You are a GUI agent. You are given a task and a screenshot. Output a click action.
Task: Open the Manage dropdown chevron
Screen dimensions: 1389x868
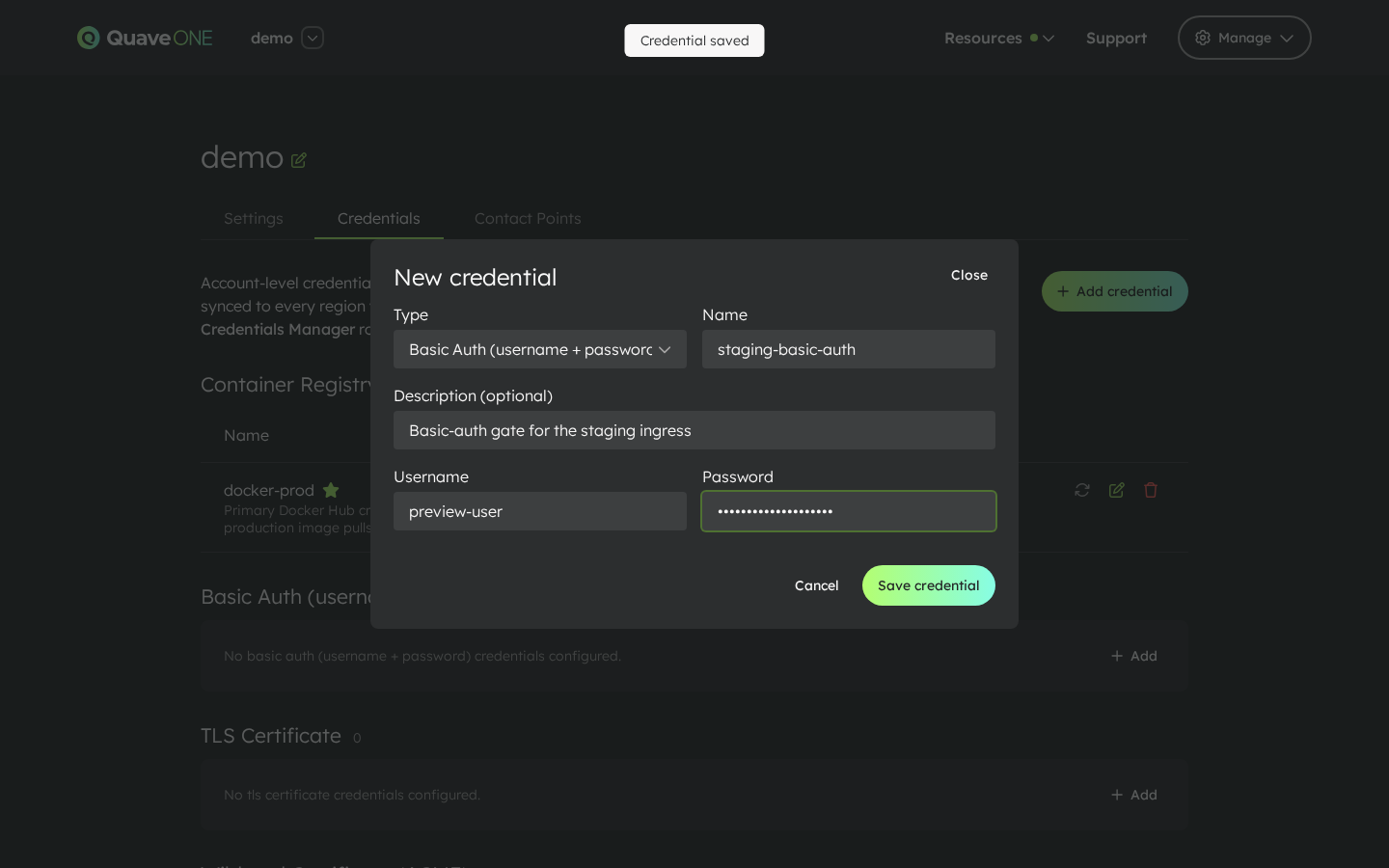coord(1287,40)
